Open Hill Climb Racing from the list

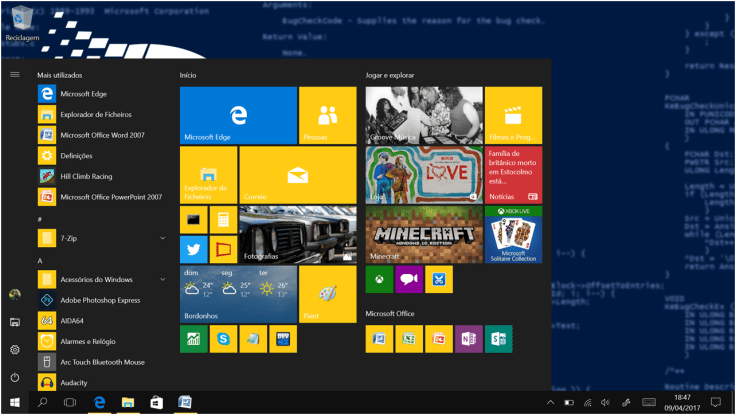click(85, 176)
